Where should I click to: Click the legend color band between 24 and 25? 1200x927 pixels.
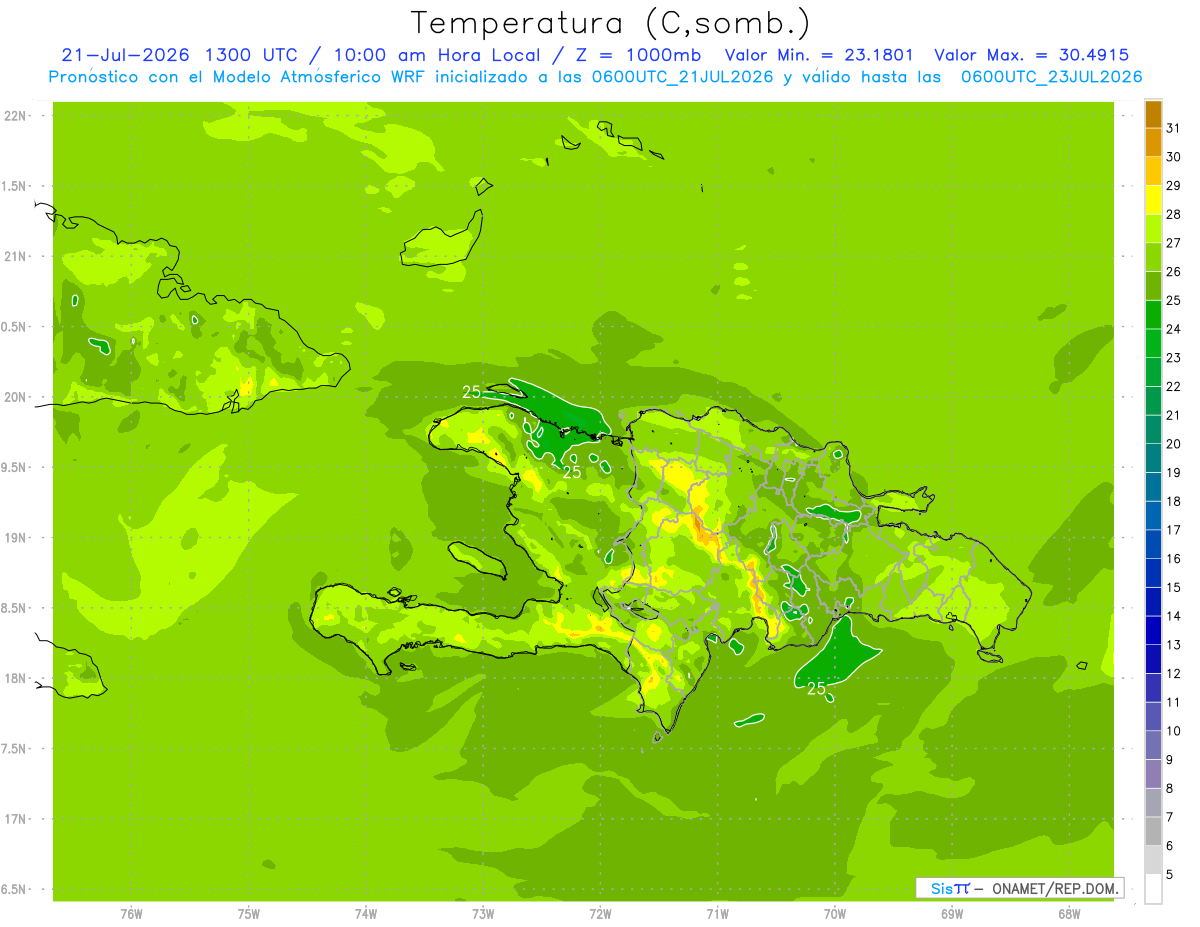1153,316
